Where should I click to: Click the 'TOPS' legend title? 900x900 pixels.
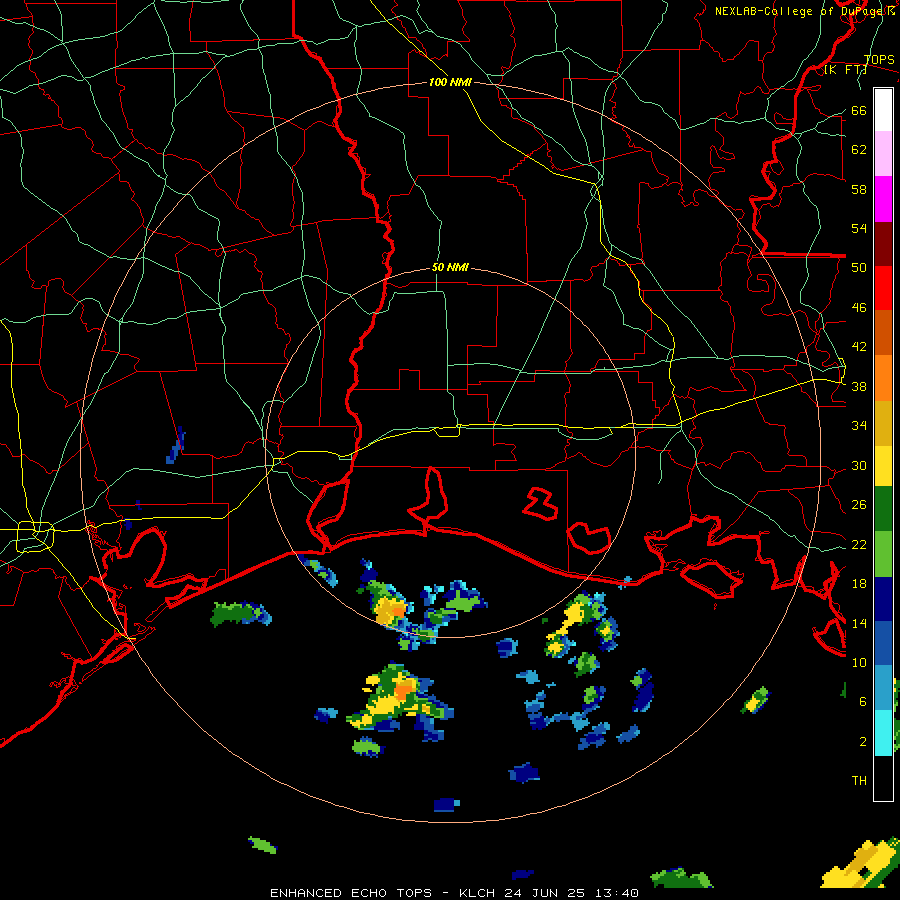(879, 60)
